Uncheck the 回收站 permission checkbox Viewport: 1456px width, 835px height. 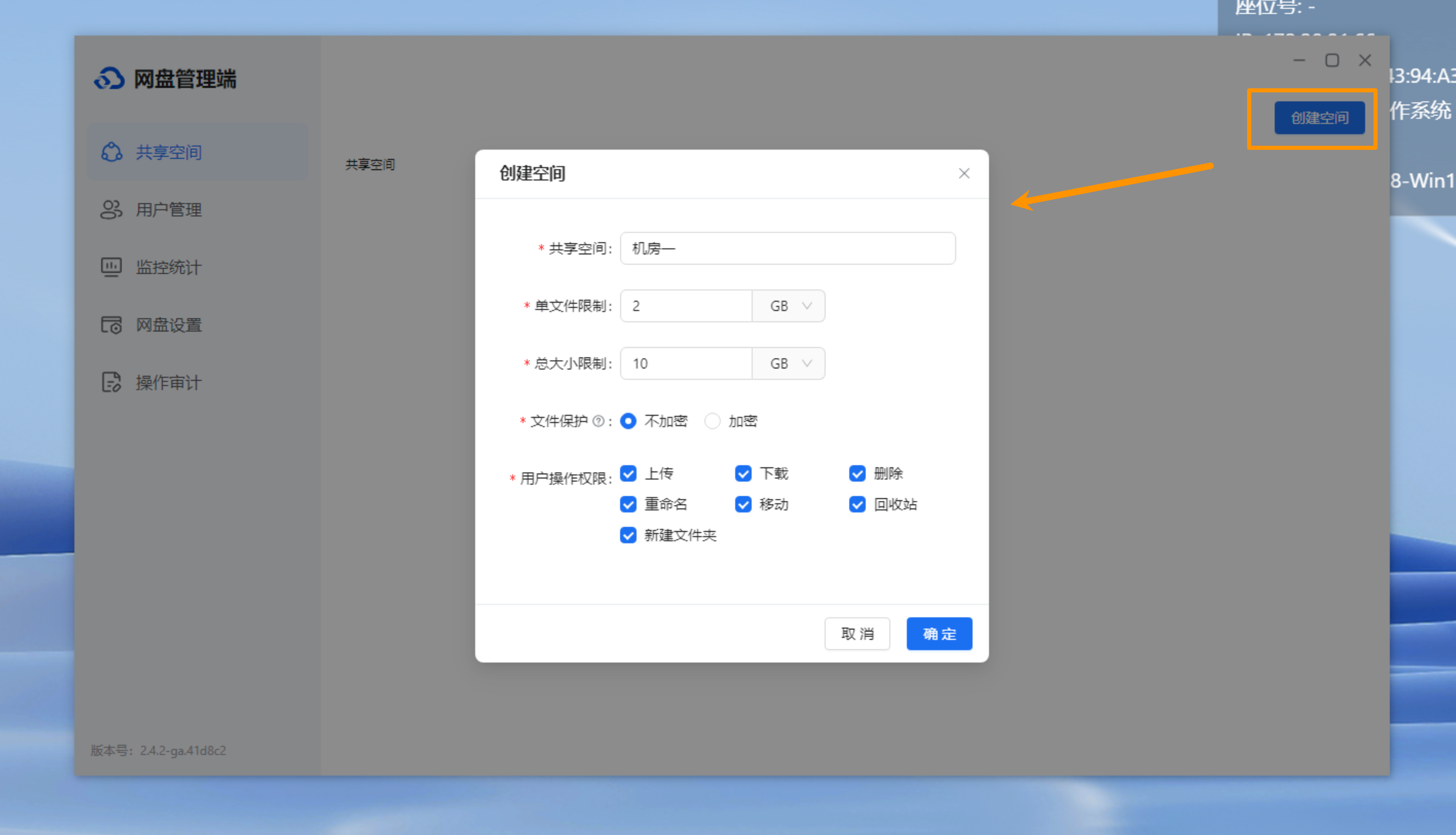click(x=857, y=504)
